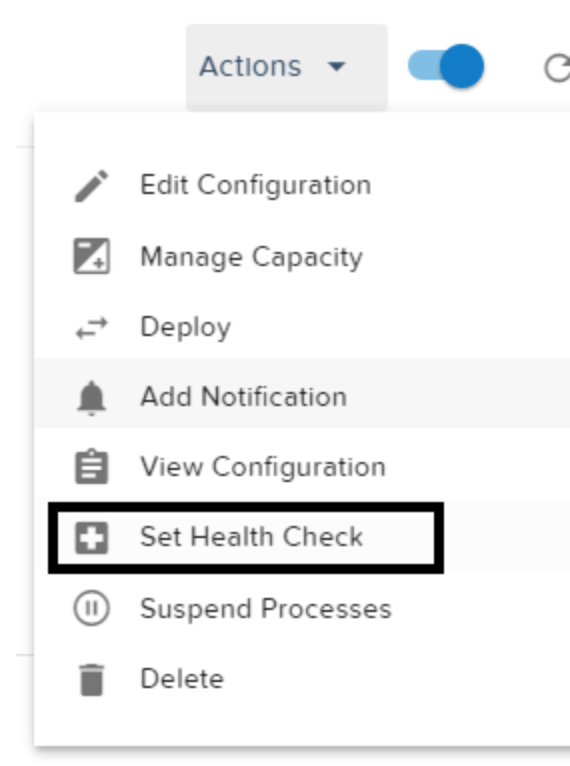Screen dimensions: 570x766
Task: Click the pause icon for Suspend Processes
Action: [91, 608]
